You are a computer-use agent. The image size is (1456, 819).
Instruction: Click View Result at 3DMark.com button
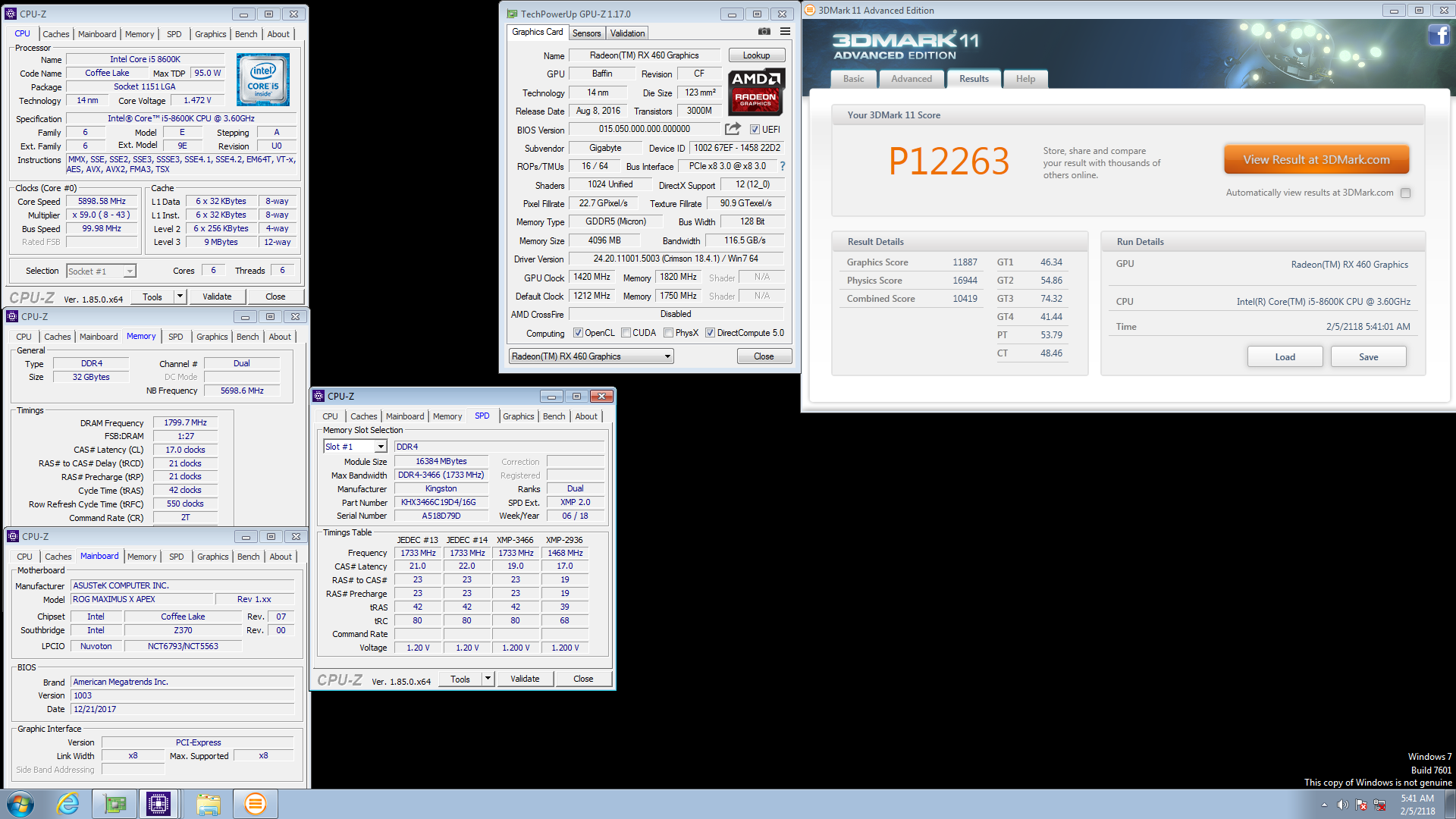1316,160
